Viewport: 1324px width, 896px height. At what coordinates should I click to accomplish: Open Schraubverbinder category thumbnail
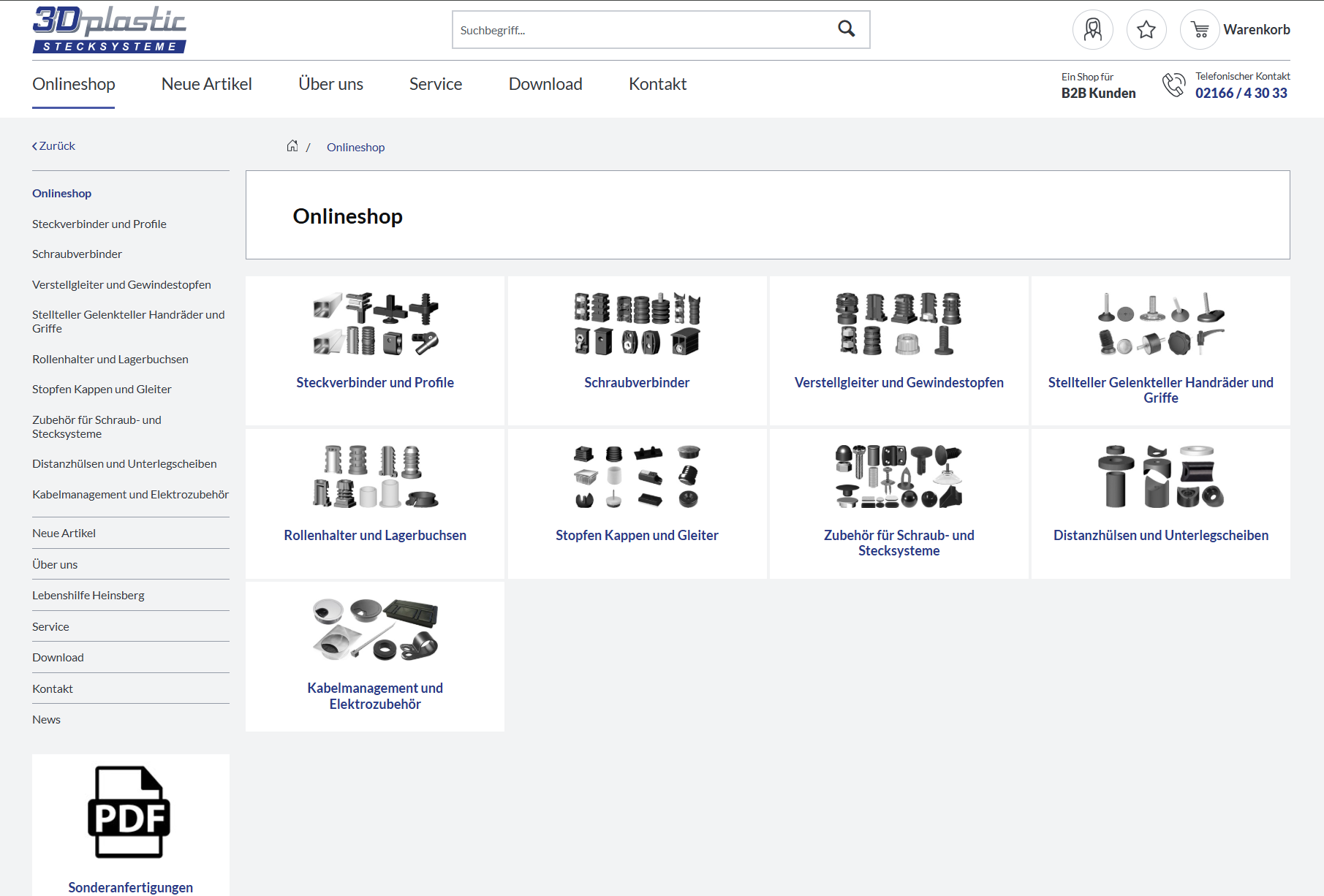[x=637, y=324]
